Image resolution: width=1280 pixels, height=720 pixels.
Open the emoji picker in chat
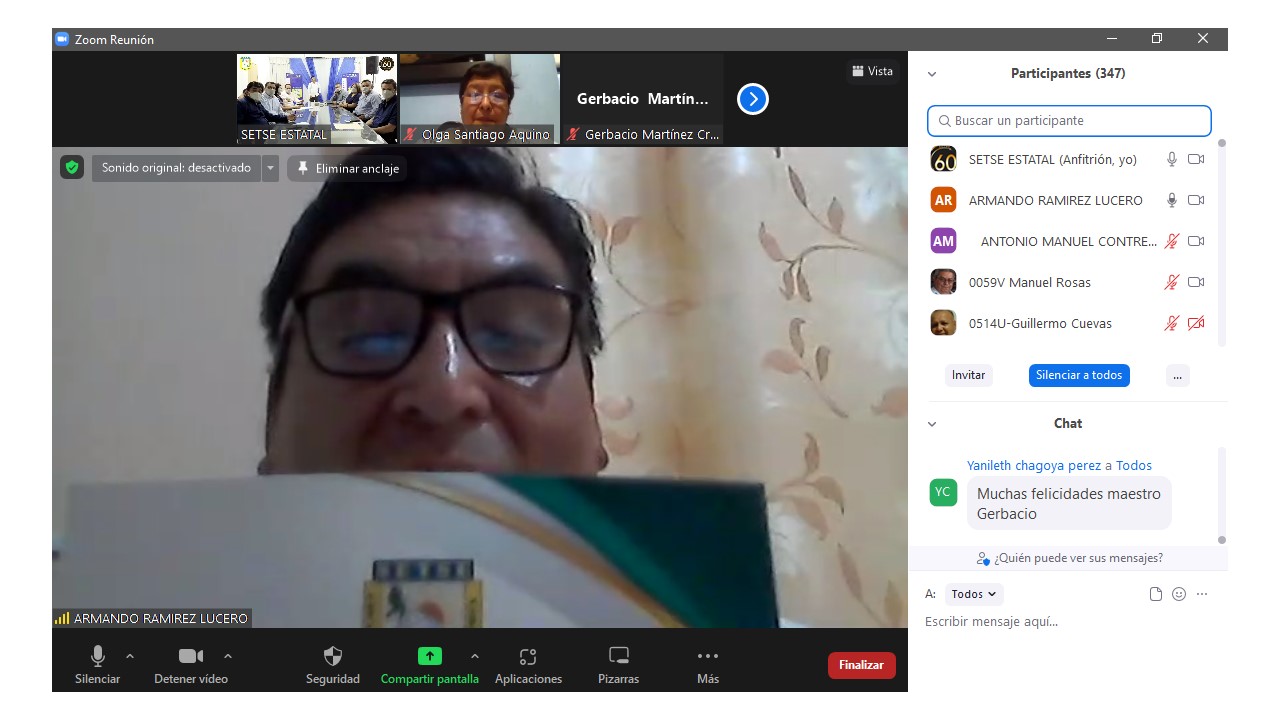click(1179, 594)
